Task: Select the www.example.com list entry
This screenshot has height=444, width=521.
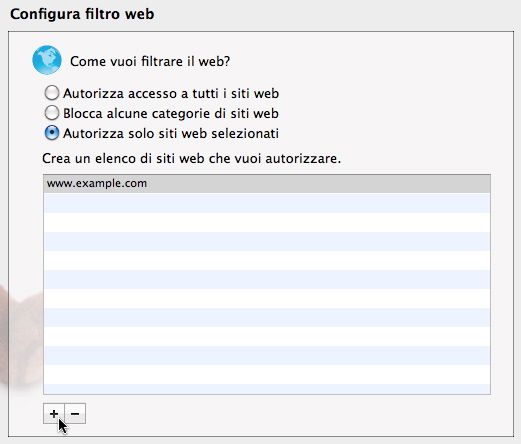Action: 267,184
